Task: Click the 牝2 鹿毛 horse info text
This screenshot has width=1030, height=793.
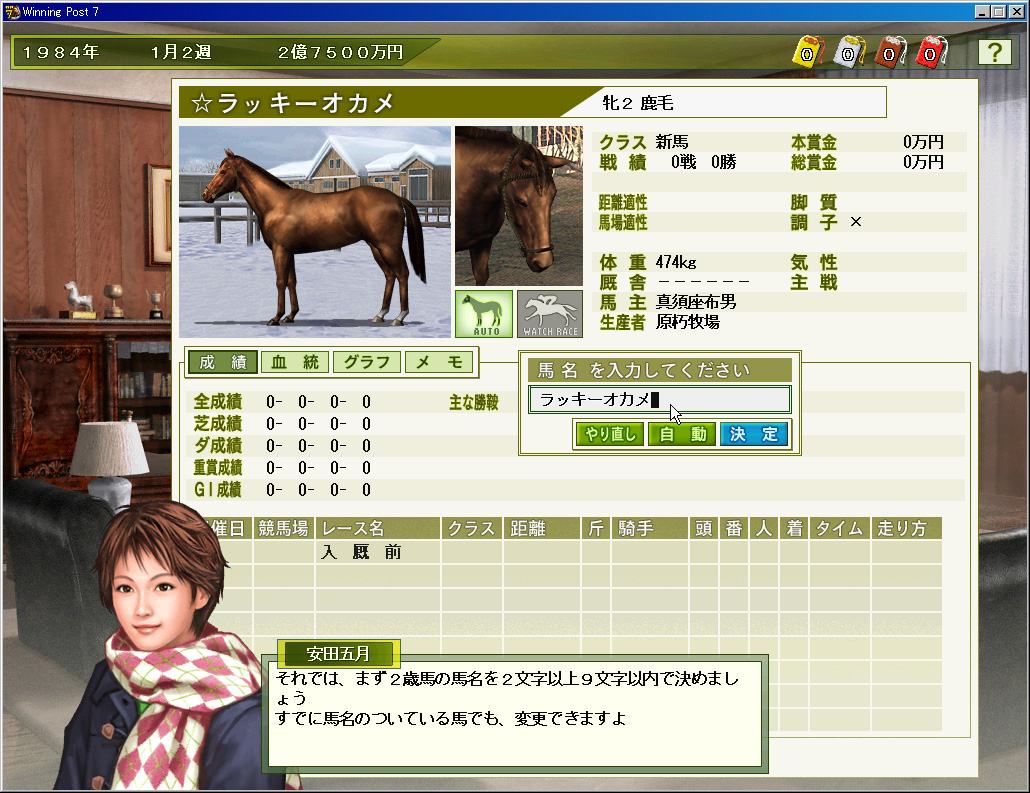Action: tap(638, 103)
